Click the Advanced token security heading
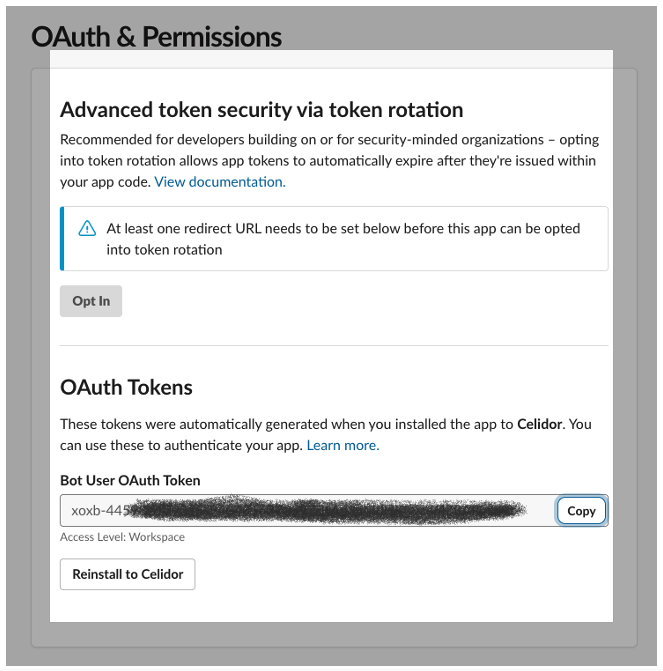The image size is (663, 671). (x=262, y=110)
